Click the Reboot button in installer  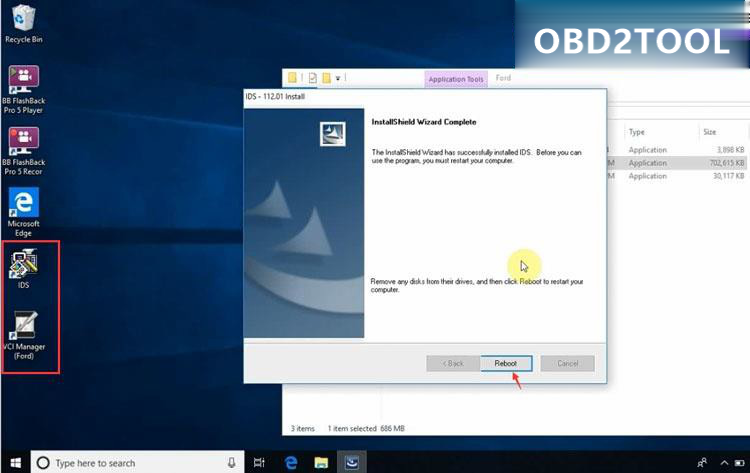pyautogui.click(x=506, y=363)
